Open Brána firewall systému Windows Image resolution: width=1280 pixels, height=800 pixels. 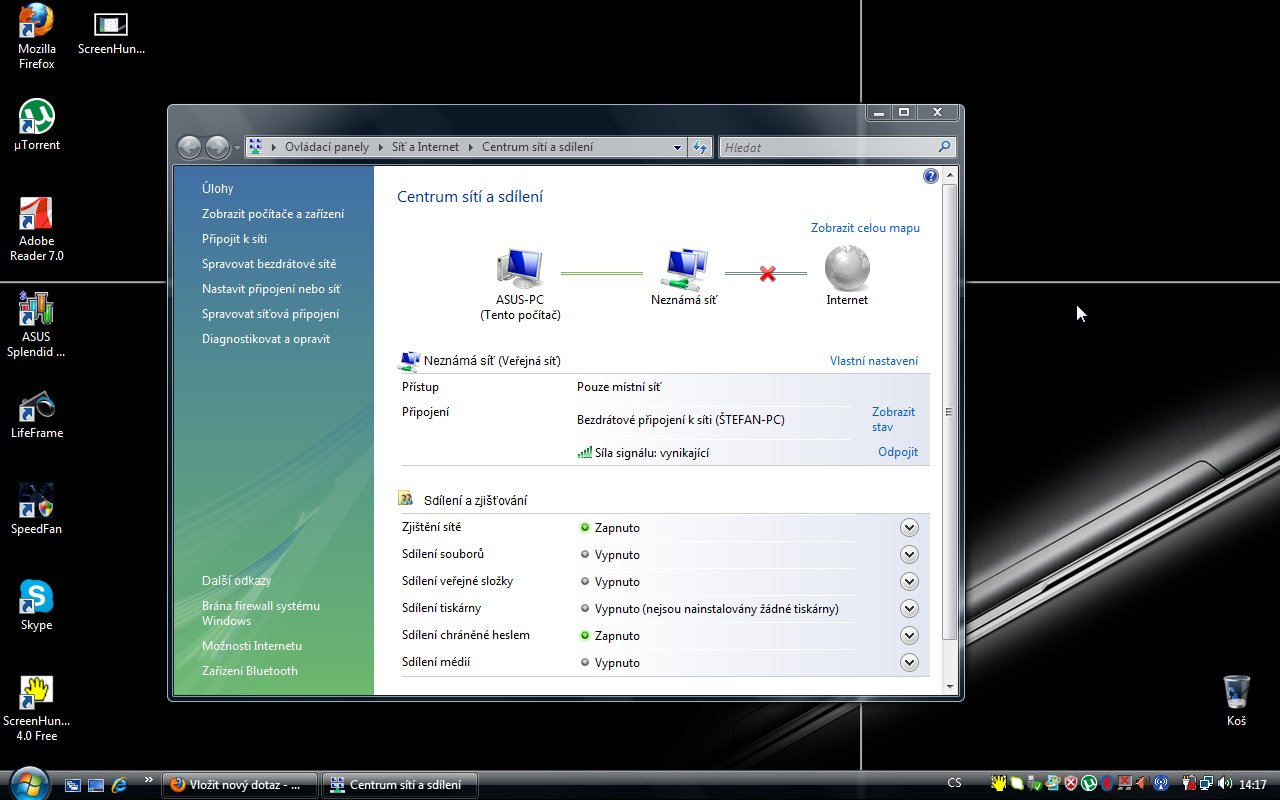coord(261,613)
